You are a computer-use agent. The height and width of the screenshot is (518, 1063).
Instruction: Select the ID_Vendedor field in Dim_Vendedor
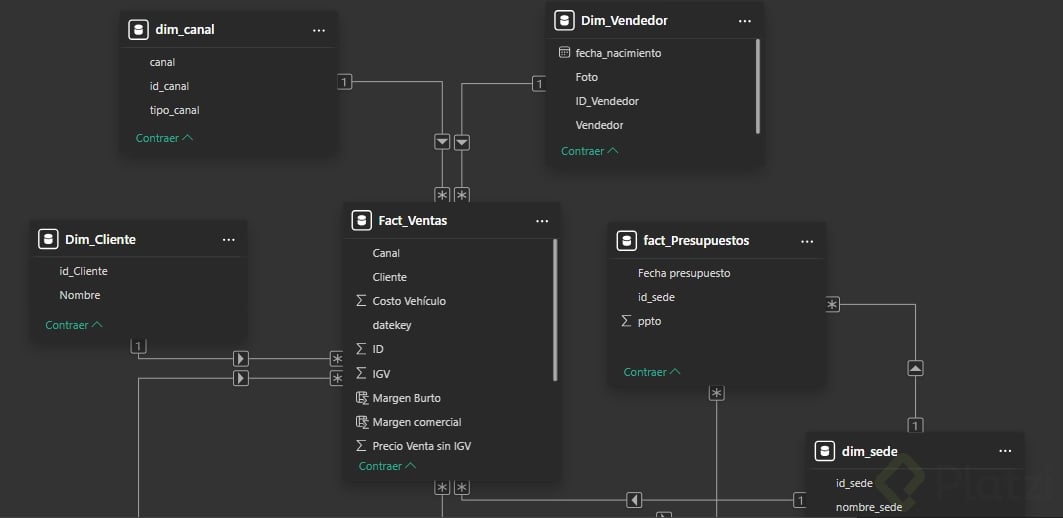pos(607,101)
